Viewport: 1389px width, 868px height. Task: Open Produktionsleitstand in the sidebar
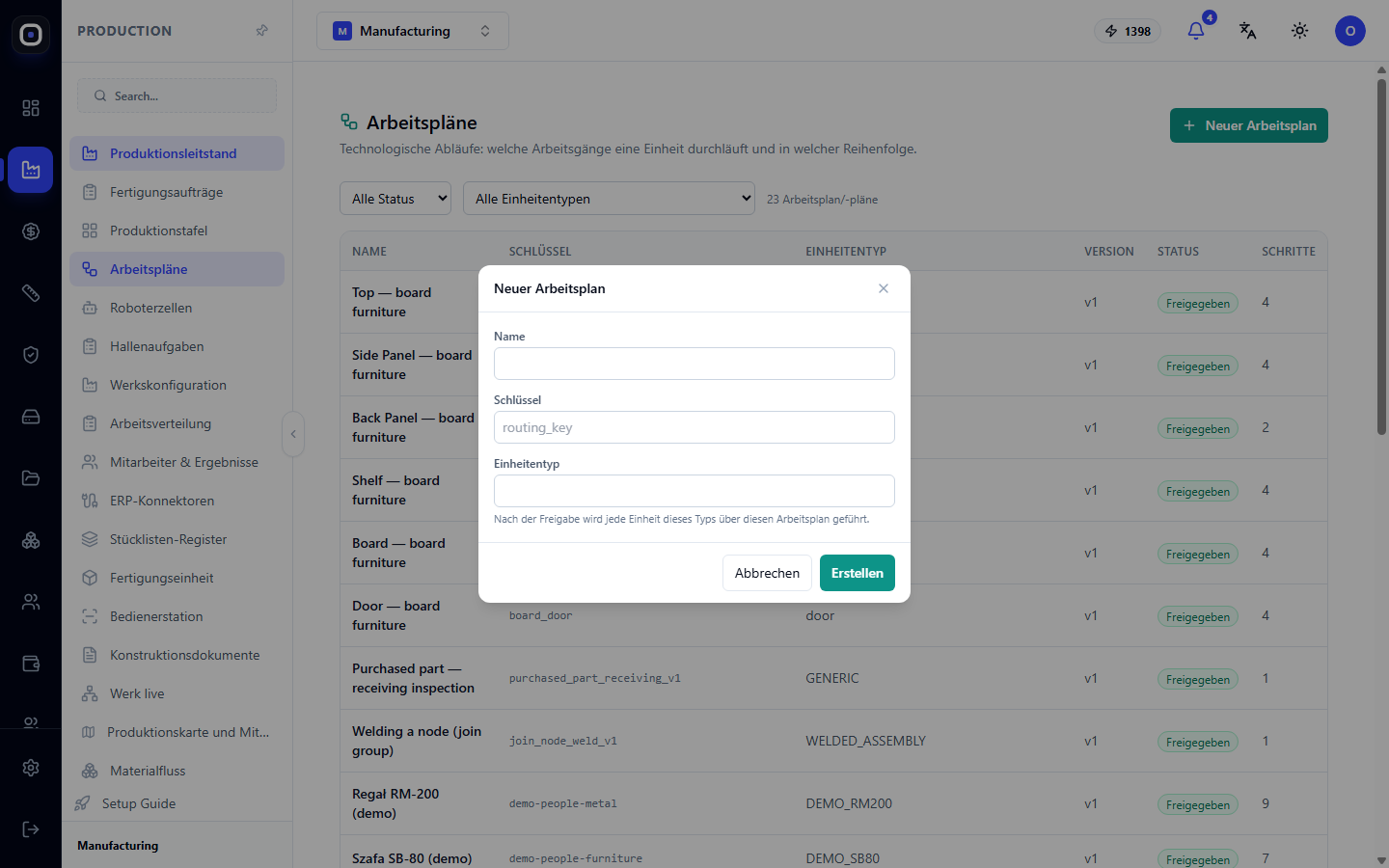(177, 153)
